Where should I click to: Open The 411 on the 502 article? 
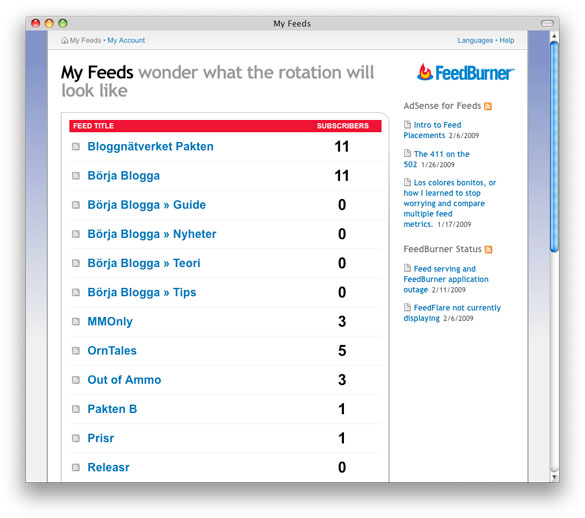[437, 159]
